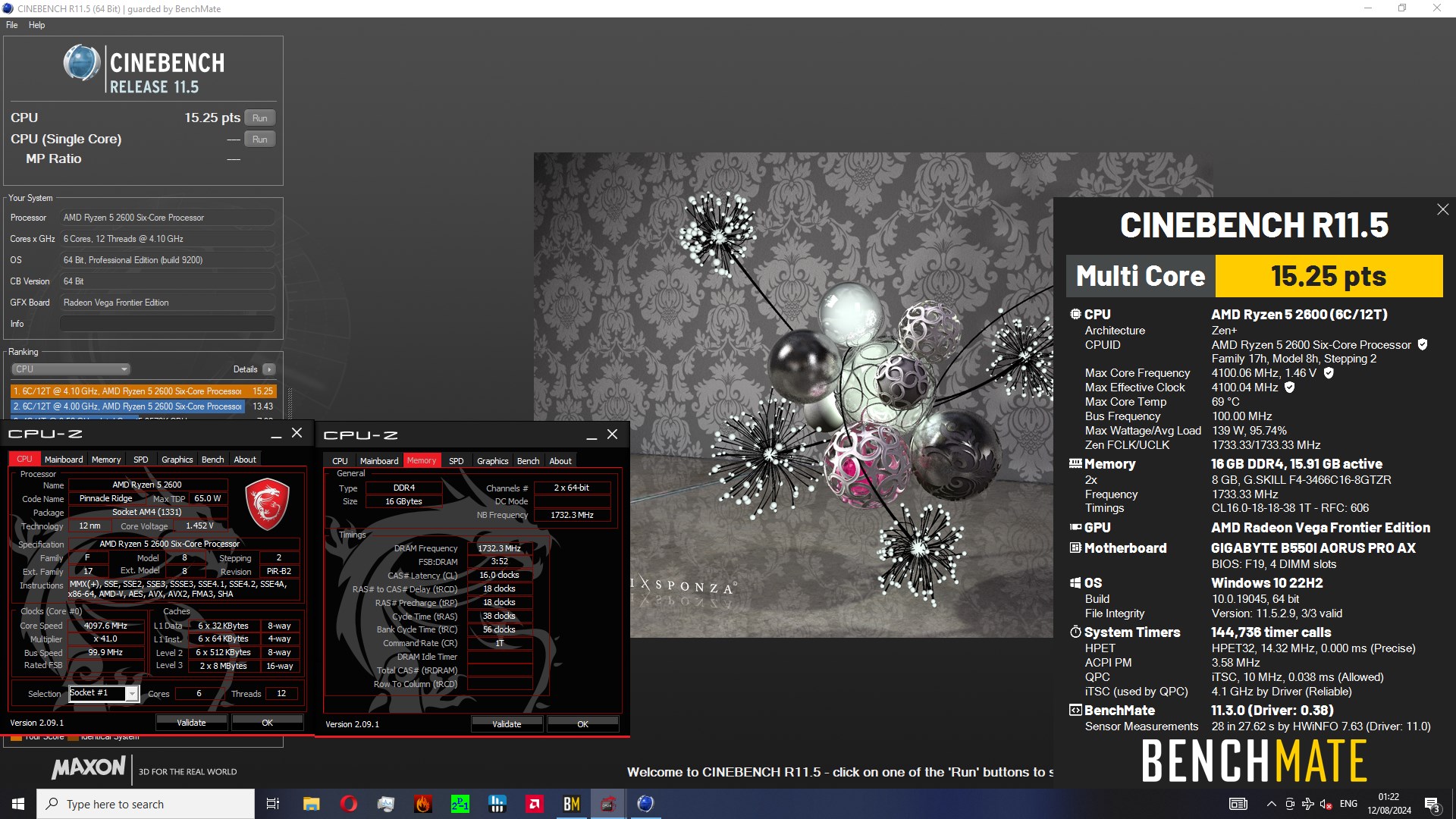Show hidden system tray icons

1271,804
